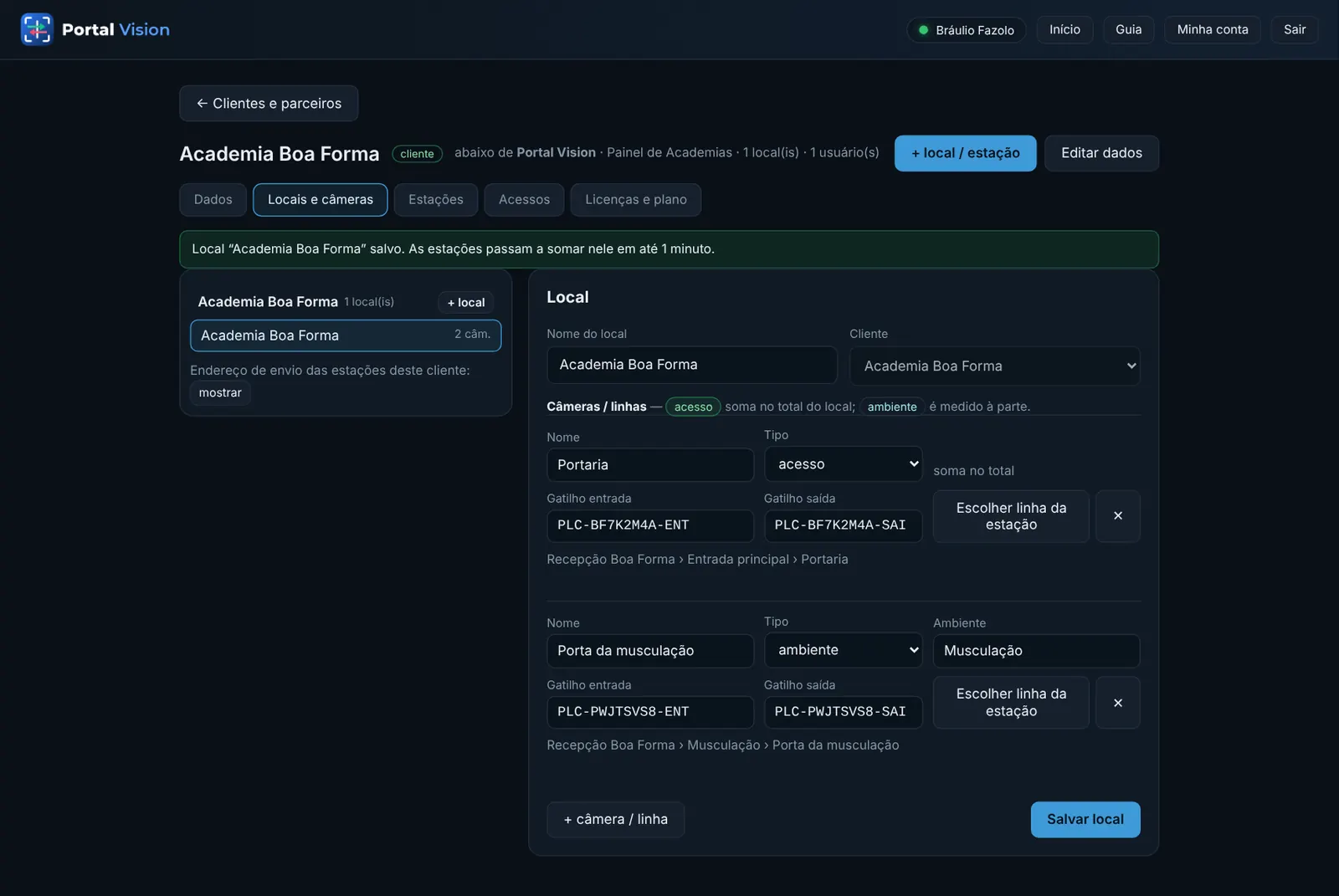This screenshot has height=896, width=1339.
Task: Click Gatilho saída field PLC-PWJTSVS8-SAI
Action: point(843,712)
